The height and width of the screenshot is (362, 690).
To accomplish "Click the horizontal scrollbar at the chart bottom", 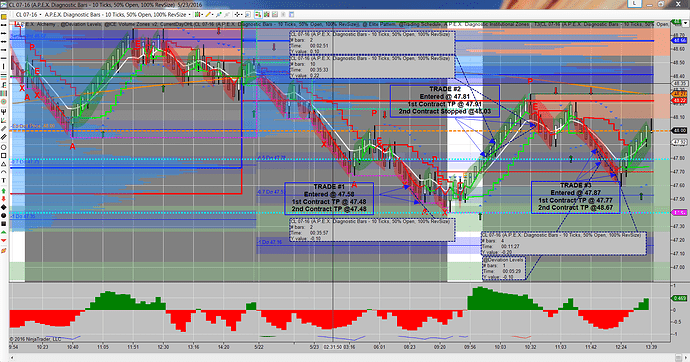I will point(345,357).
